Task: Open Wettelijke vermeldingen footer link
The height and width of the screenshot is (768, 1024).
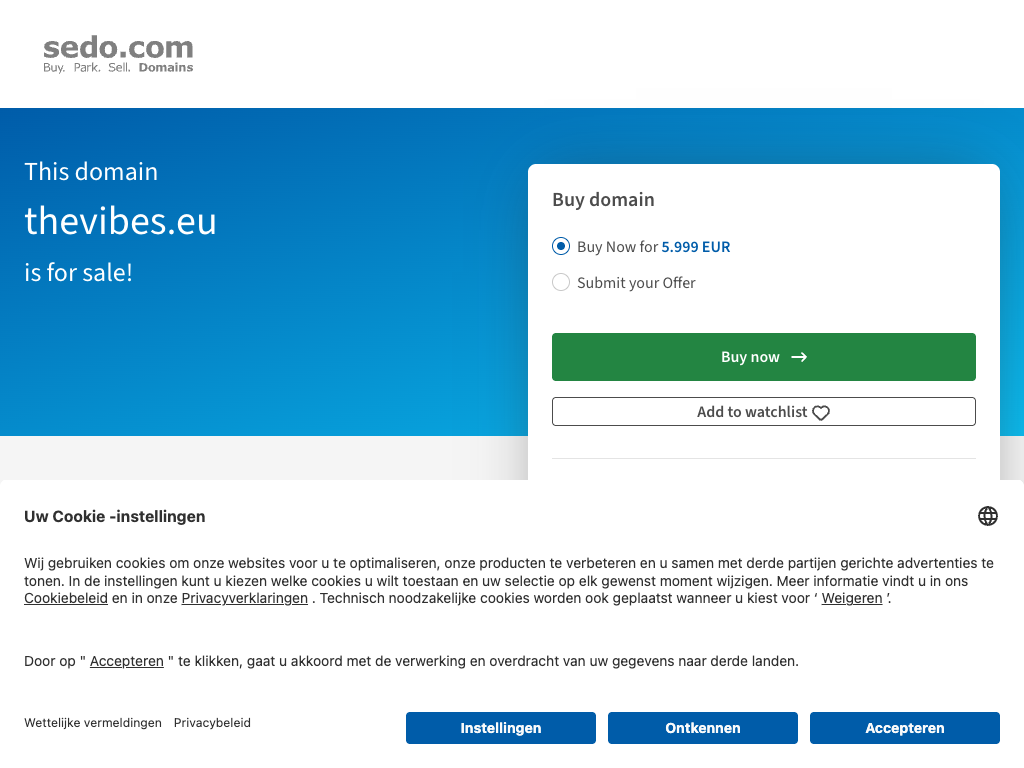Action: click(x=93, y=723)
